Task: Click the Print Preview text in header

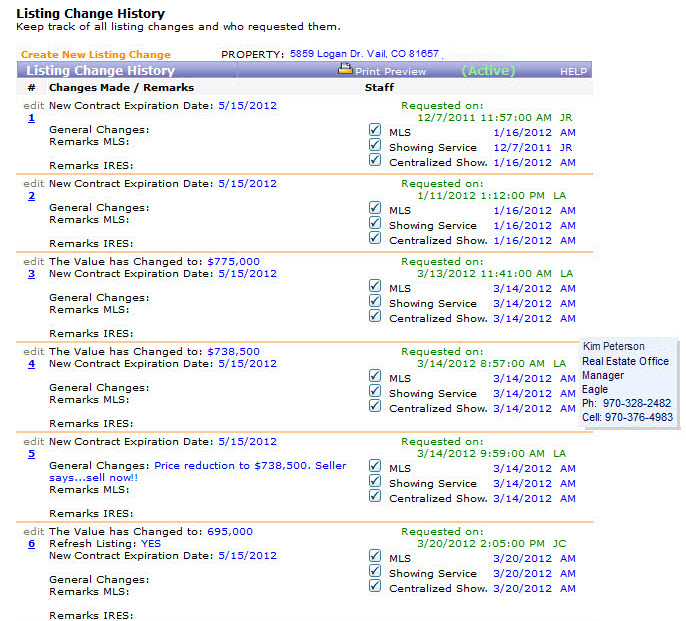Action: [390, 72]
